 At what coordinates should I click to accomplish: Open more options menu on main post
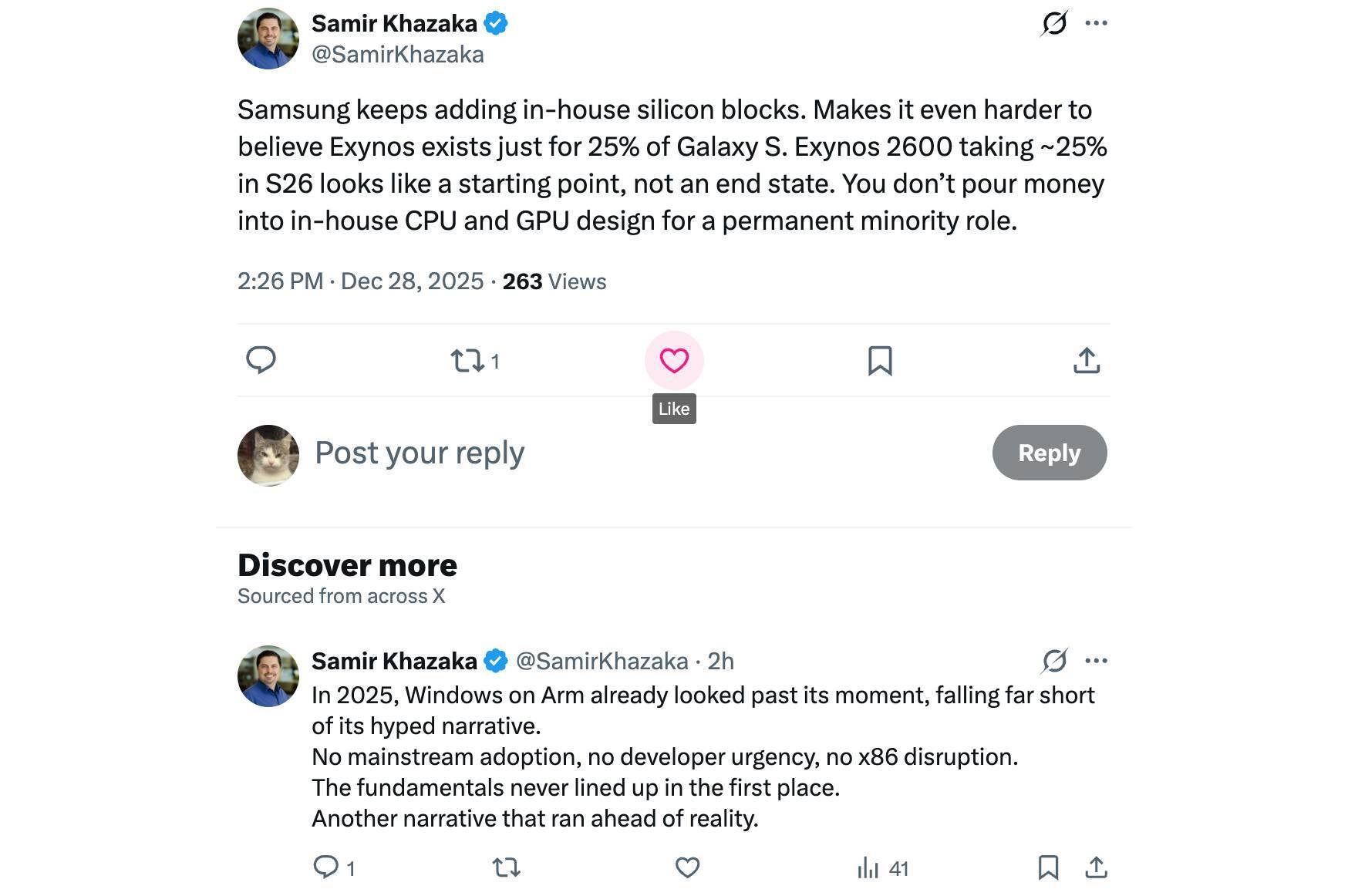pos(1096,23)
